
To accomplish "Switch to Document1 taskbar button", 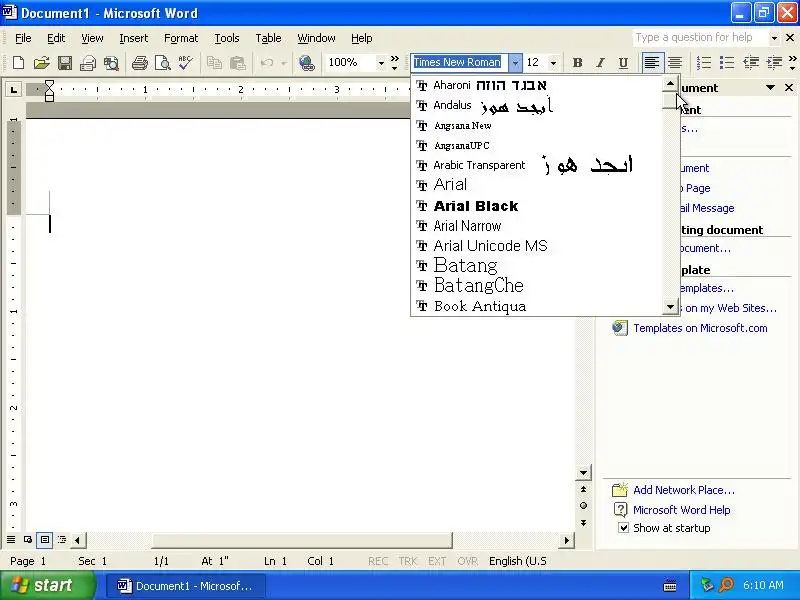I will click(x=186, y=586).
